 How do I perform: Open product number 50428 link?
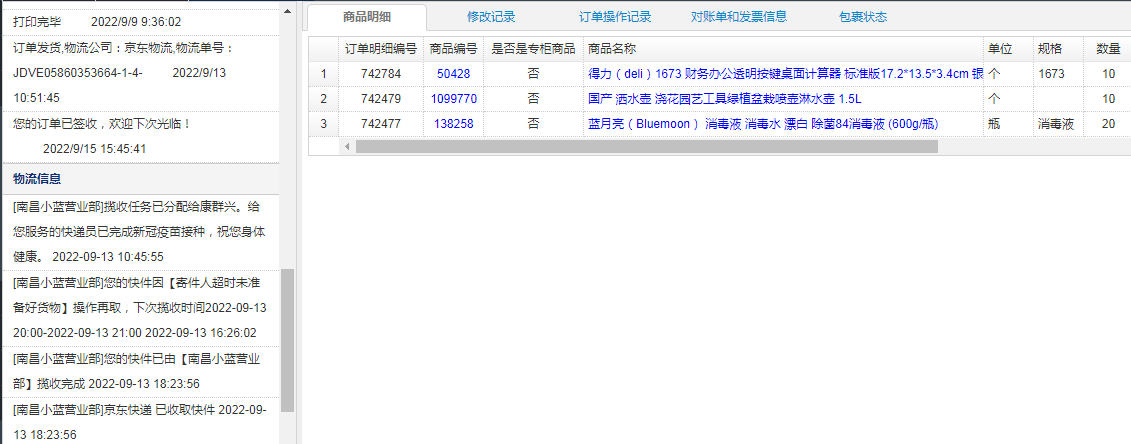click(454, 74)
